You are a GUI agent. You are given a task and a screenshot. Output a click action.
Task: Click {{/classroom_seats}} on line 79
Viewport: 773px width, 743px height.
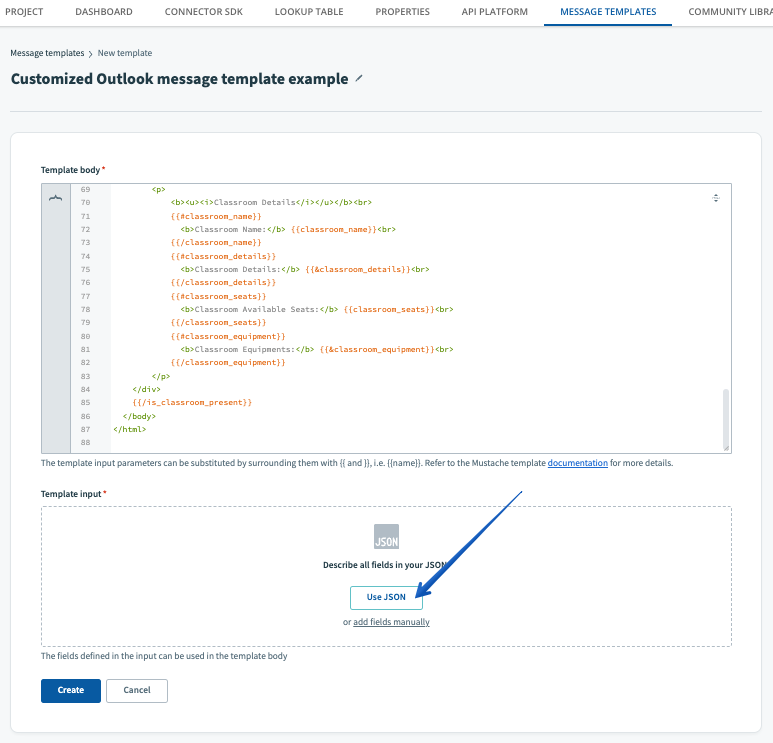[x=218, y=322]
